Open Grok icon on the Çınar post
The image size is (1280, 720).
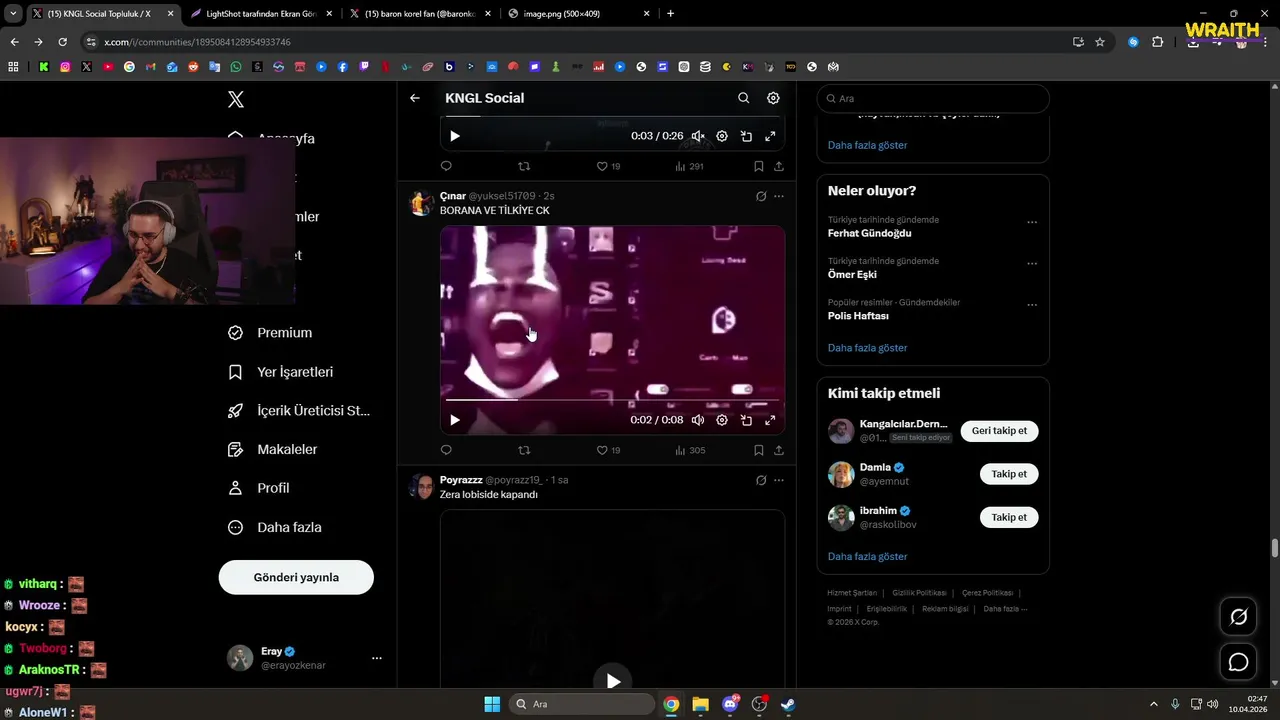click(761, 197)
